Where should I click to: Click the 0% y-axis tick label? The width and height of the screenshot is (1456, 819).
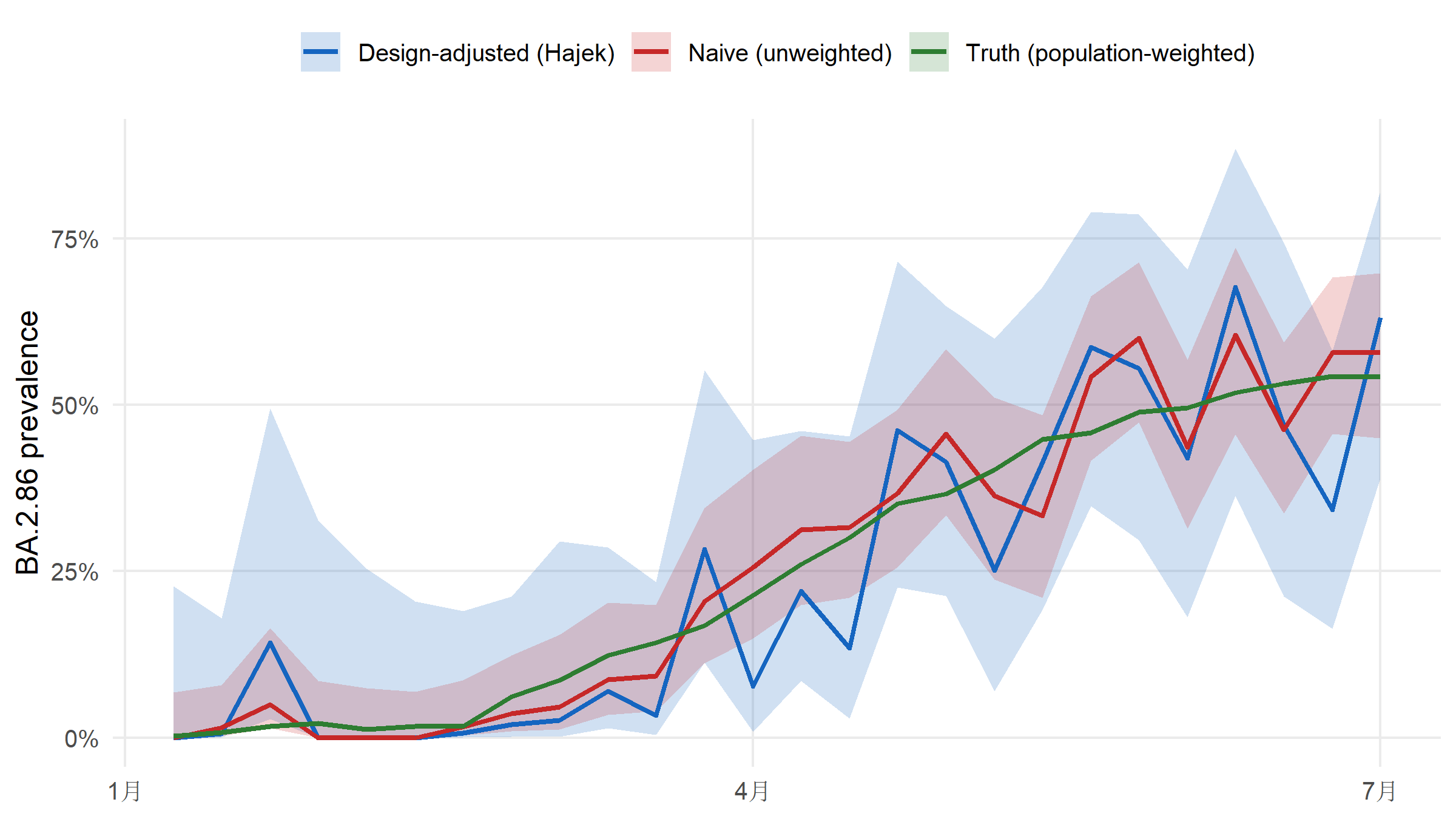coord(81,739)
